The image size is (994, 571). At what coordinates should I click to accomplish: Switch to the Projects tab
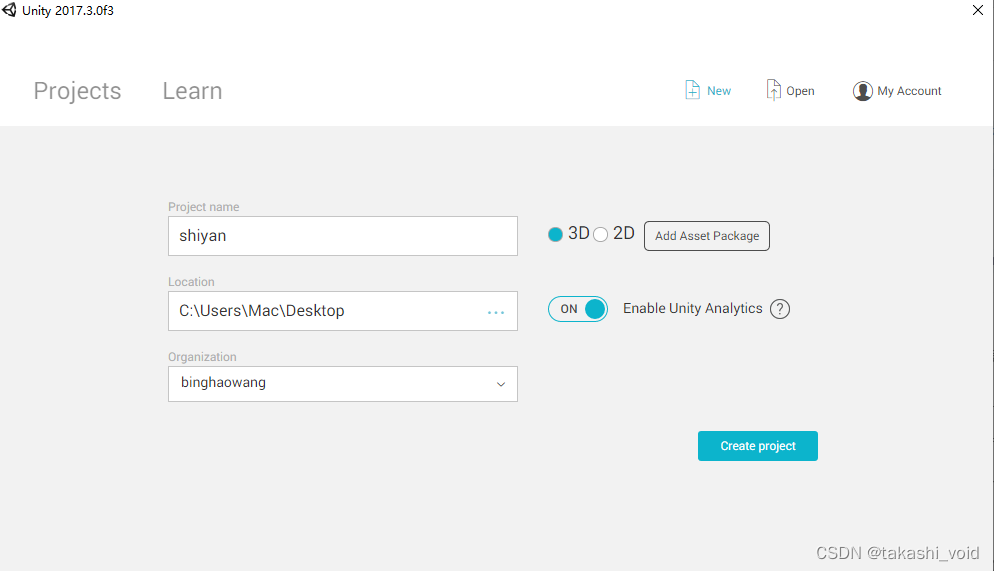coord(77,91)
